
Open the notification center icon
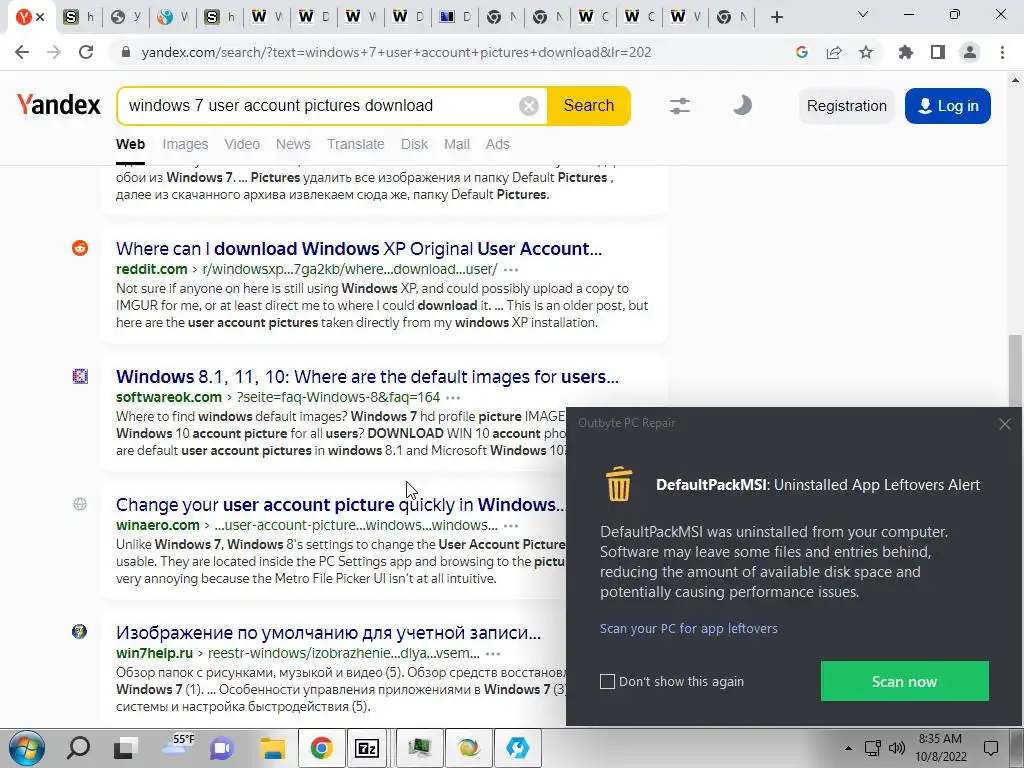991,748
